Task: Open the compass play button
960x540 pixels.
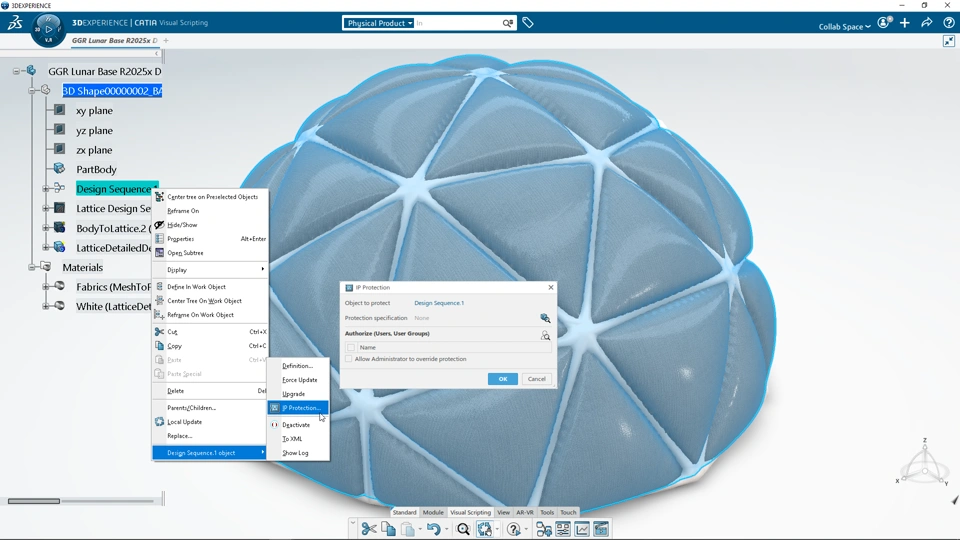Action: point(48,29)
